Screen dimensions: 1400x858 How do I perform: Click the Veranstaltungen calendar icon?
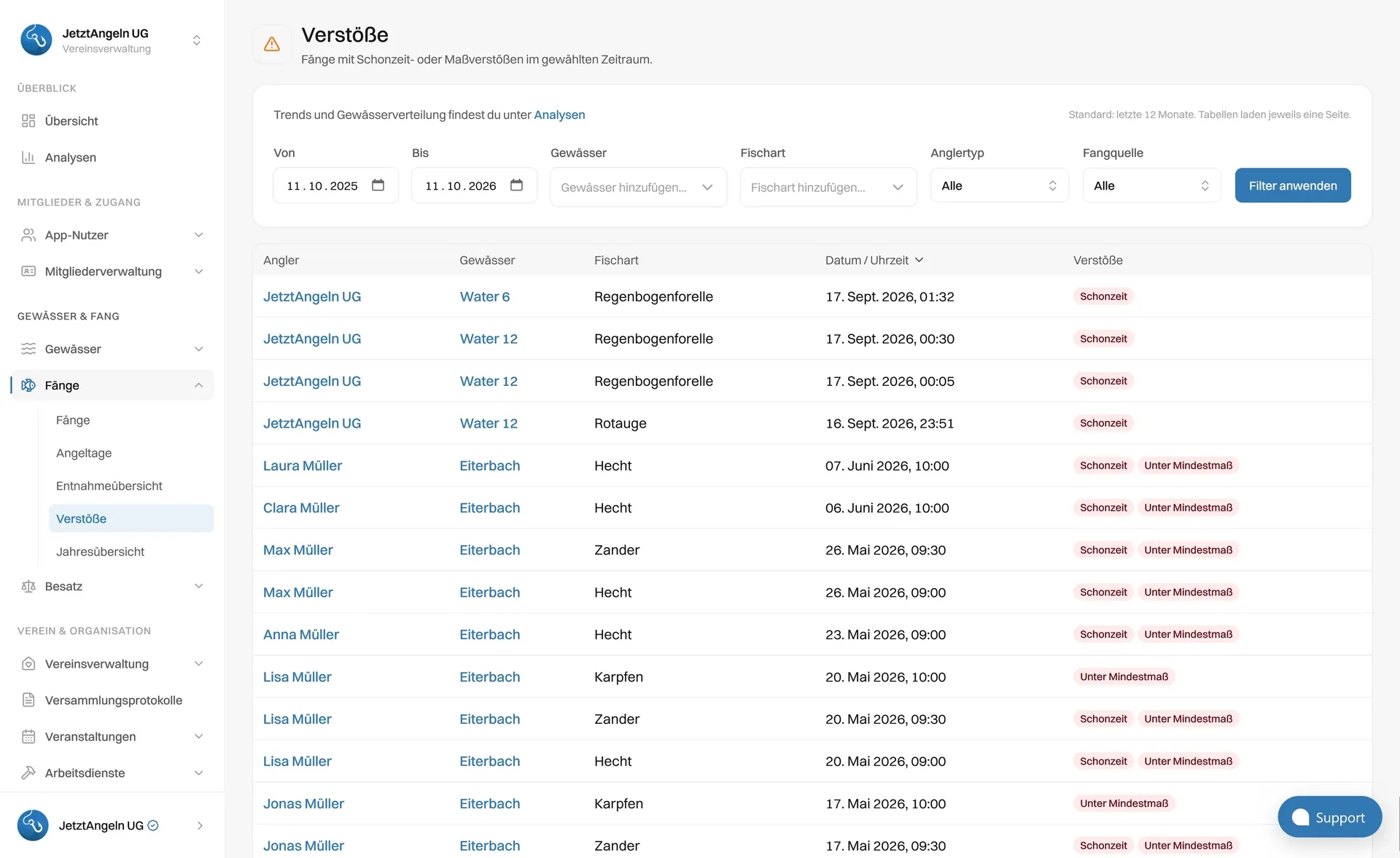coord(28,737)
